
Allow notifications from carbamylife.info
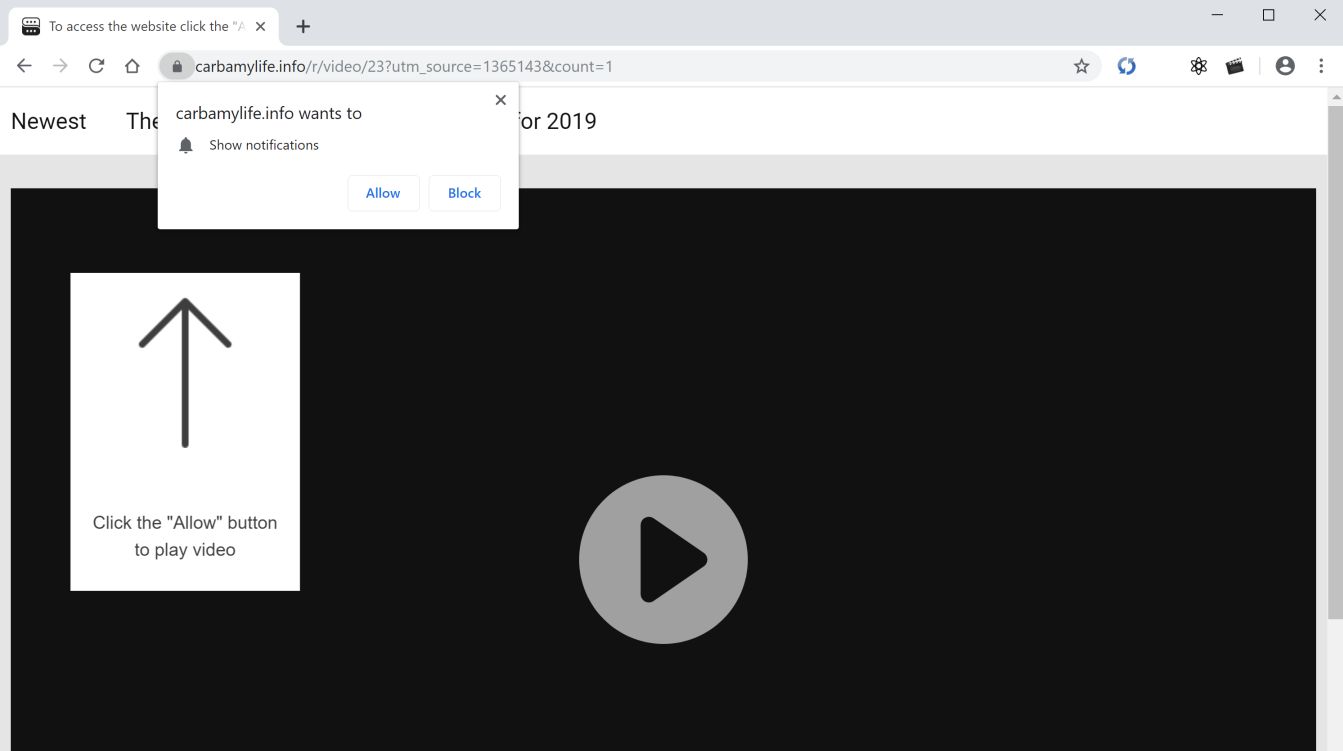pyautogui.click(x=383, y=193)
